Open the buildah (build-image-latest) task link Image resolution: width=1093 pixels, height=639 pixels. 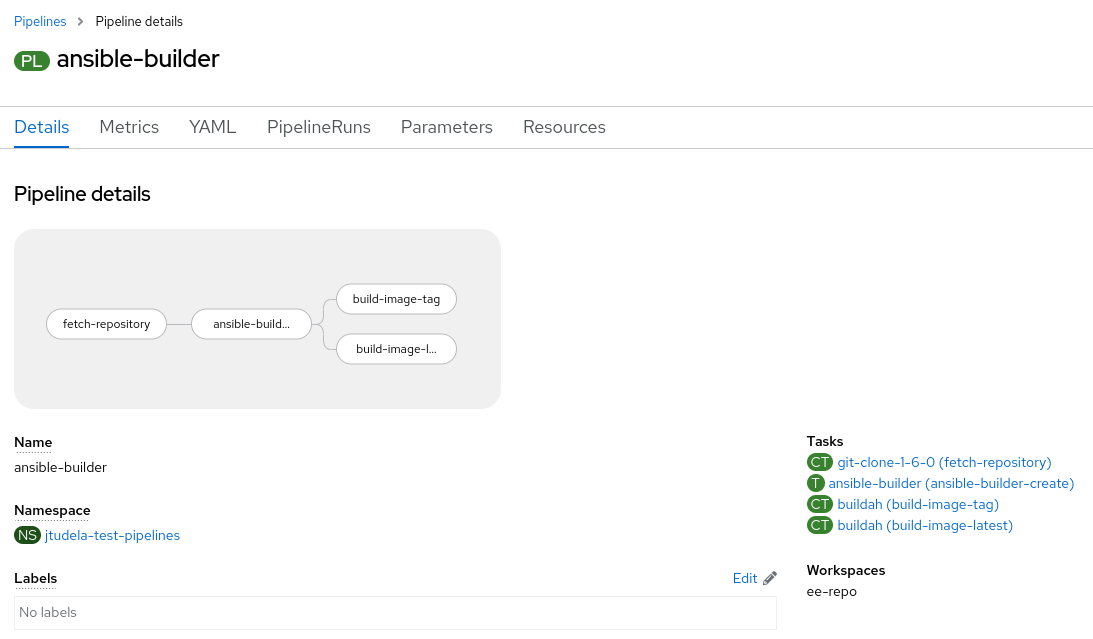coord(925,525)
